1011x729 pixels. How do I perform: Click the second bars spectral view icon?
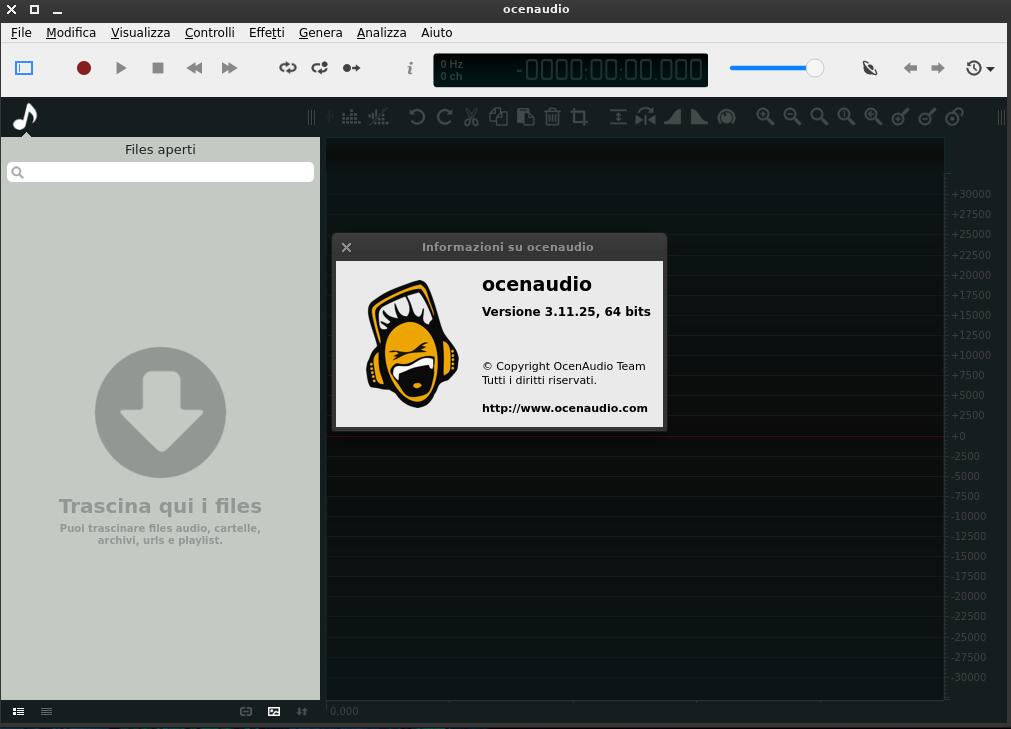(x=378, y=117)
